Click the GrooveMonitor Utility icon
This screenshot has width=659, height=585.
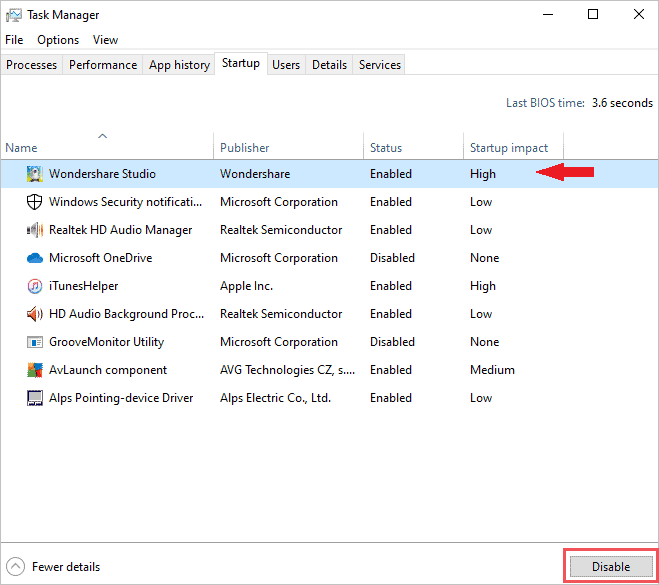coord(34,342)
